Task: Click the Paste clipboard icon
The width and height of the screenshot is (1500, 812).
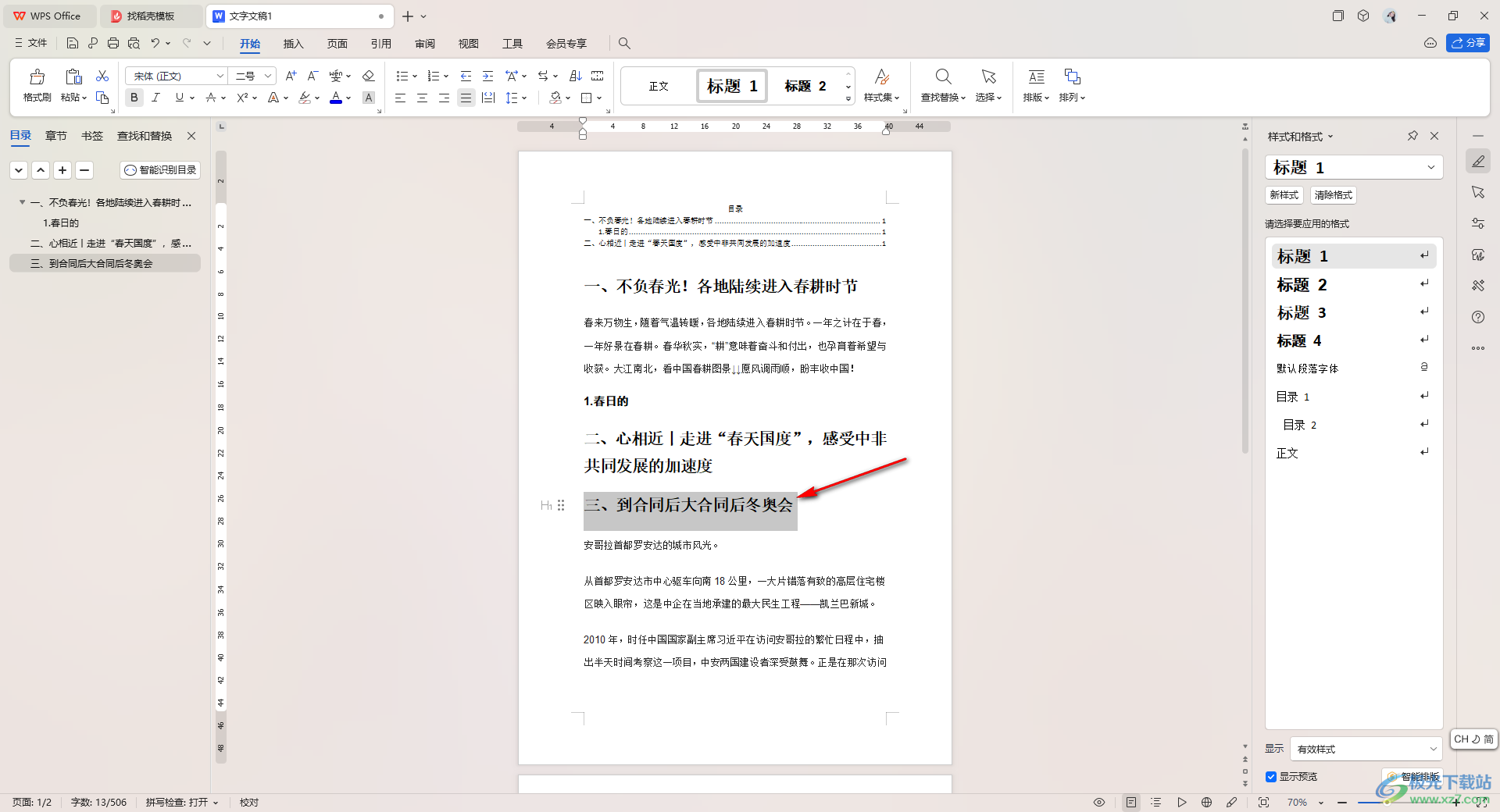Action: point(73,77)
